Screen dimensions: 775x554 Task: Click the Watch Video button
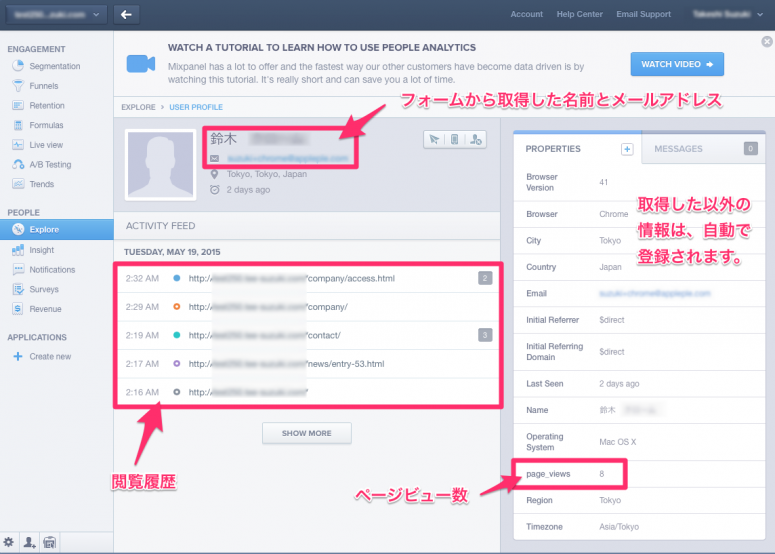[677, 64]
